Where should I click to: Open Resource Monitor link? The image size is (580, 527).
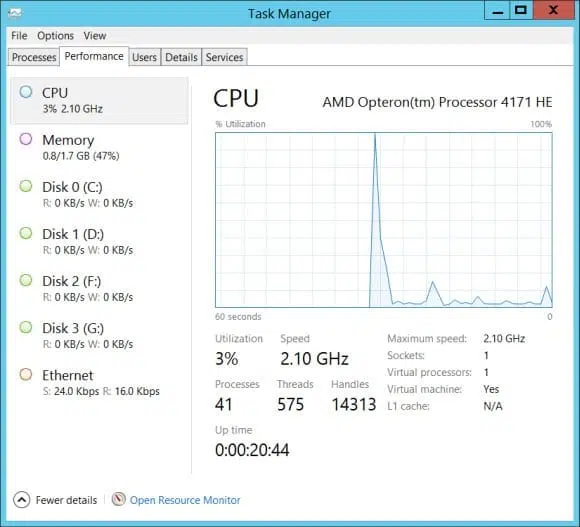[185, 500]
